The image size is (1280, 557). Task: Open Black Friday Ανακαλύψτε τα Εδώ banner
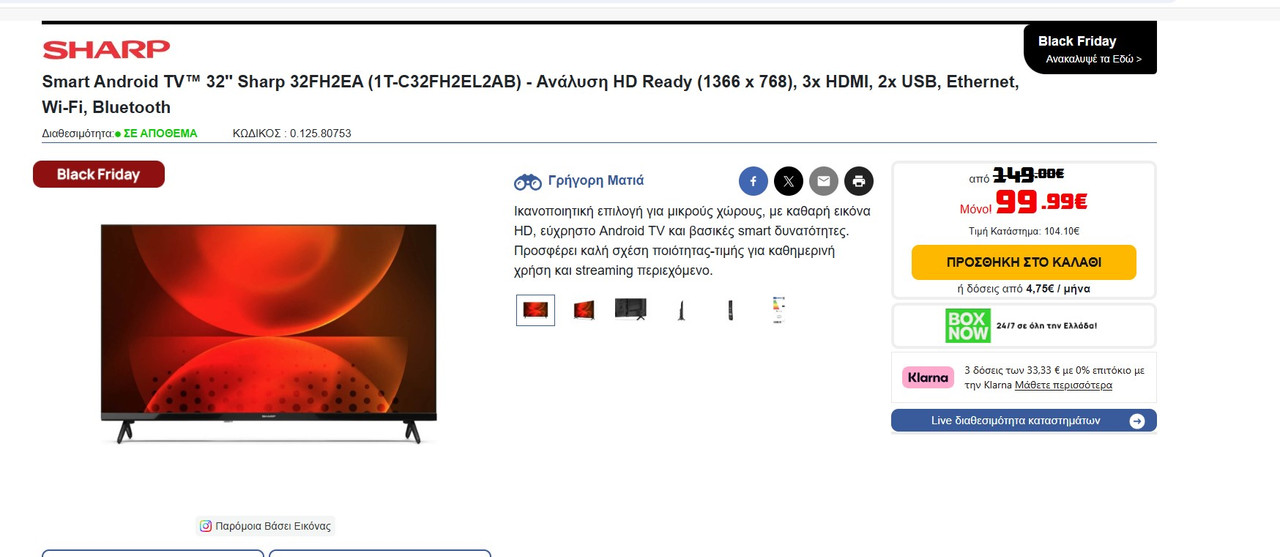1091,49
